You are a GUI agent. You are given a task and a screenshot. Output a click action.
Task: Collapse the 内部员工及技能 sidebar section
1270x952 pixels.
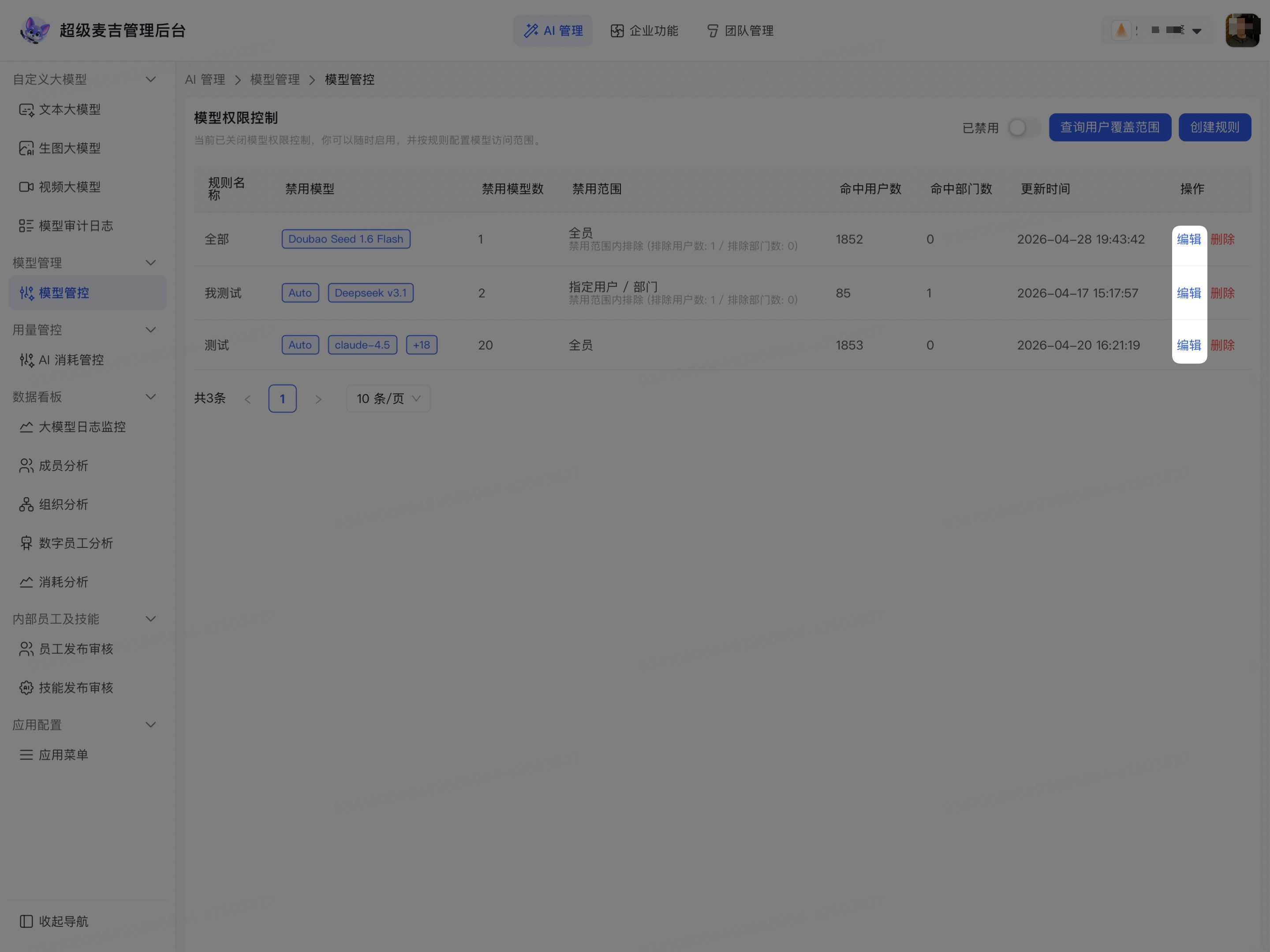(x=151, y=619)
